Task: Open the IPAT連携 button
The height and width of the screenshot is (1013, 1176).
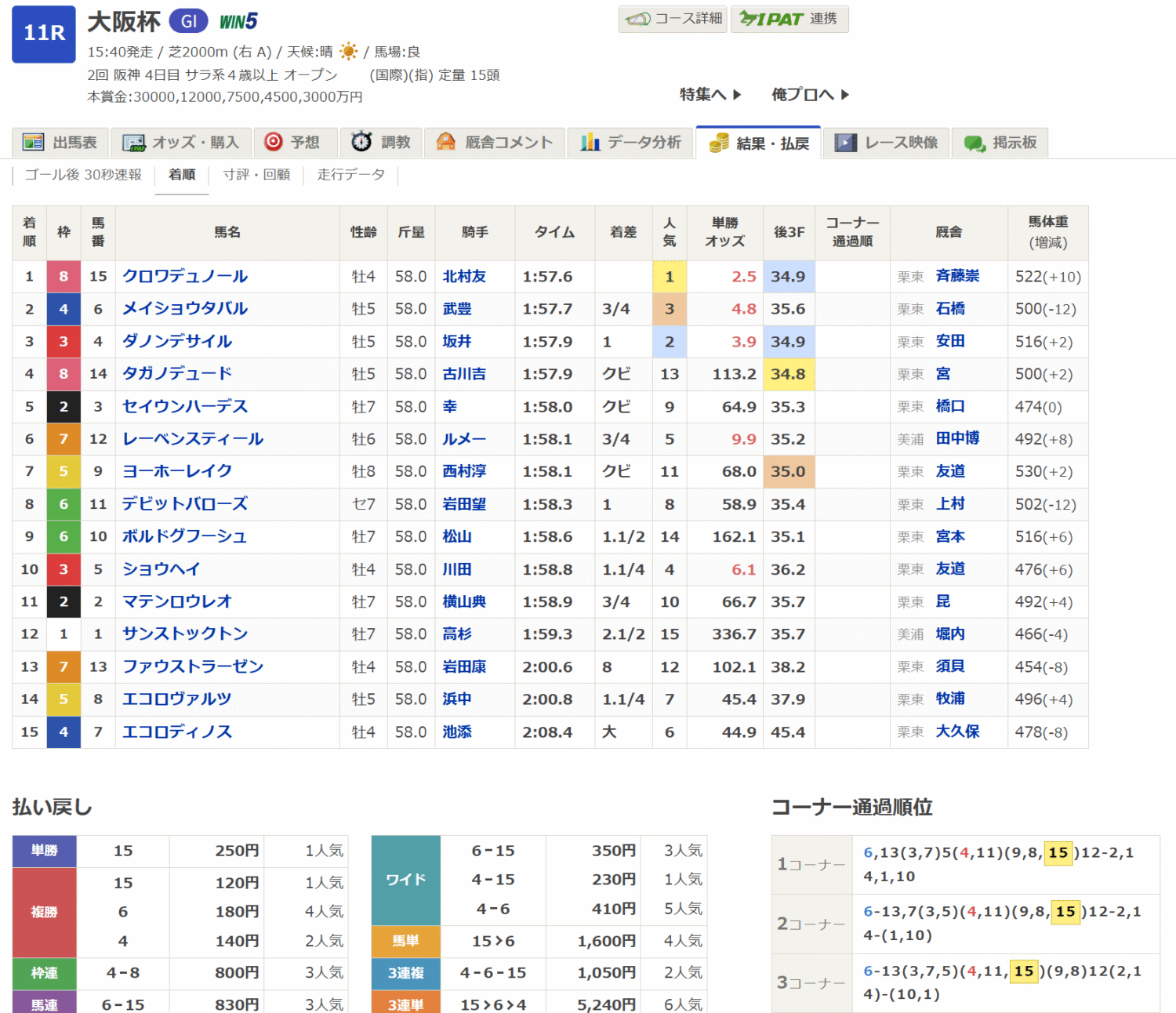Action: [x=789, y=19]
